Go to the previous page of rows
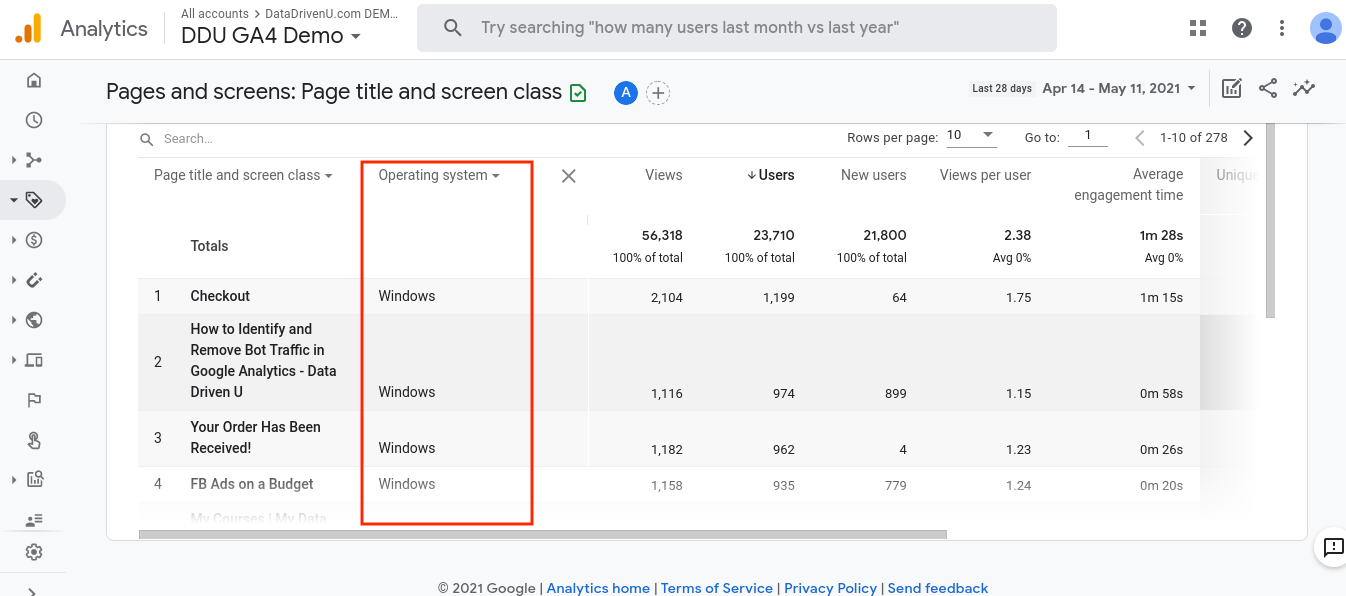1346x596 pixels. [x=1140, y=138]
